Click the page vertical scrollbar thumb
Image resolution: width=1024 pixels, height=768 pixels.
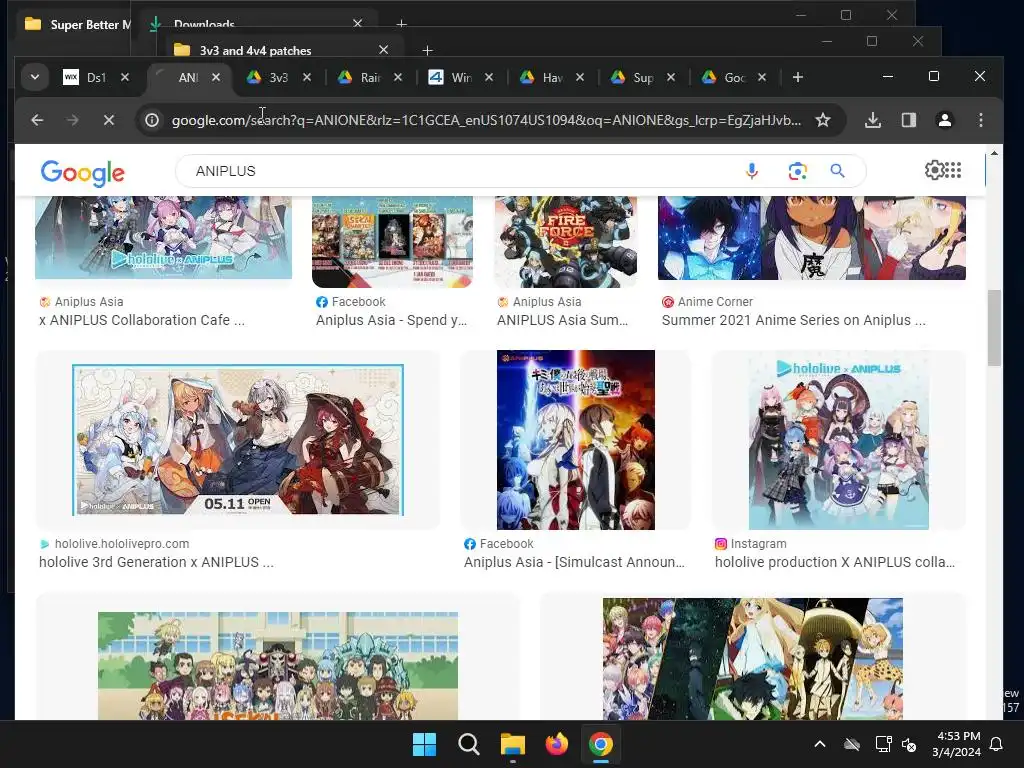coord(994,328)
